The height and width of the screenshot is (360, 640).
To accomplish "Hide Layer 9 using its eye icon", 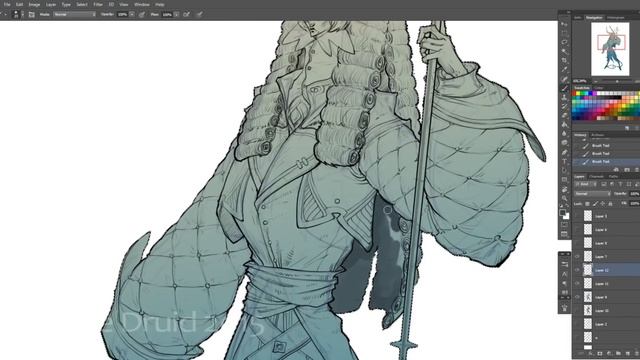I will (577, 297).
